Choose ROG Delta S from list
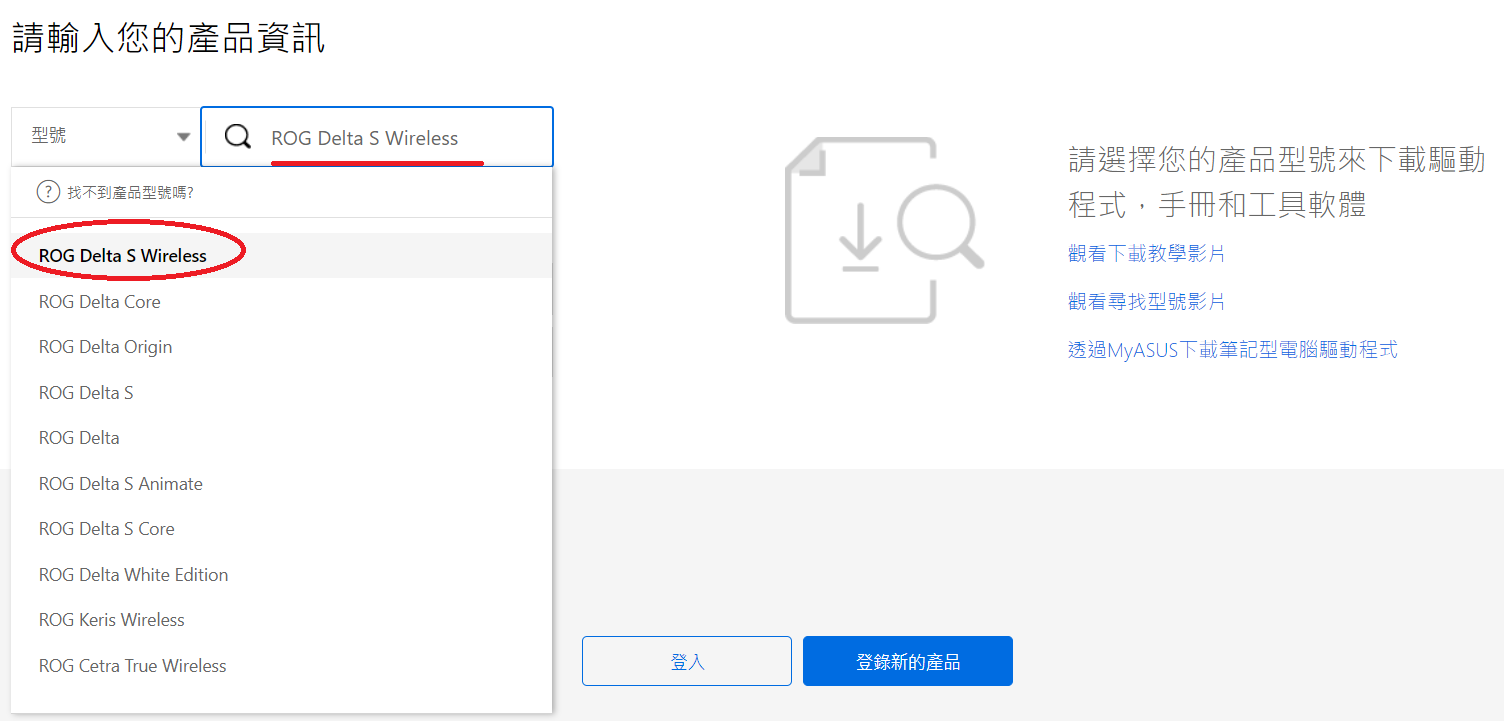The width and height of the screenshot is (1504, 721). click(281, 393)
